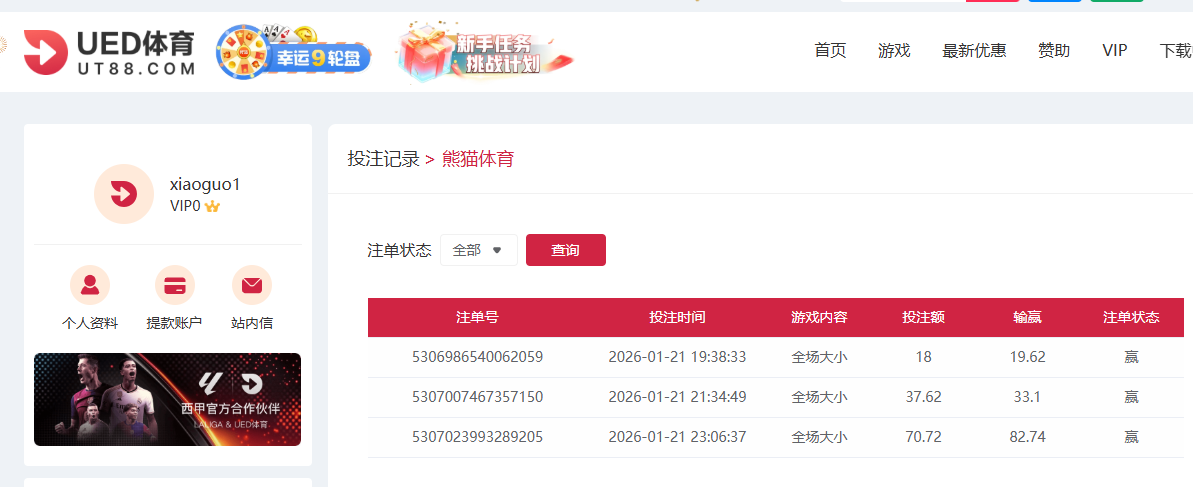Click the 游戏内容 column header
The height and width of the screenshot is (487, 1193).
[x=819, y=317]
